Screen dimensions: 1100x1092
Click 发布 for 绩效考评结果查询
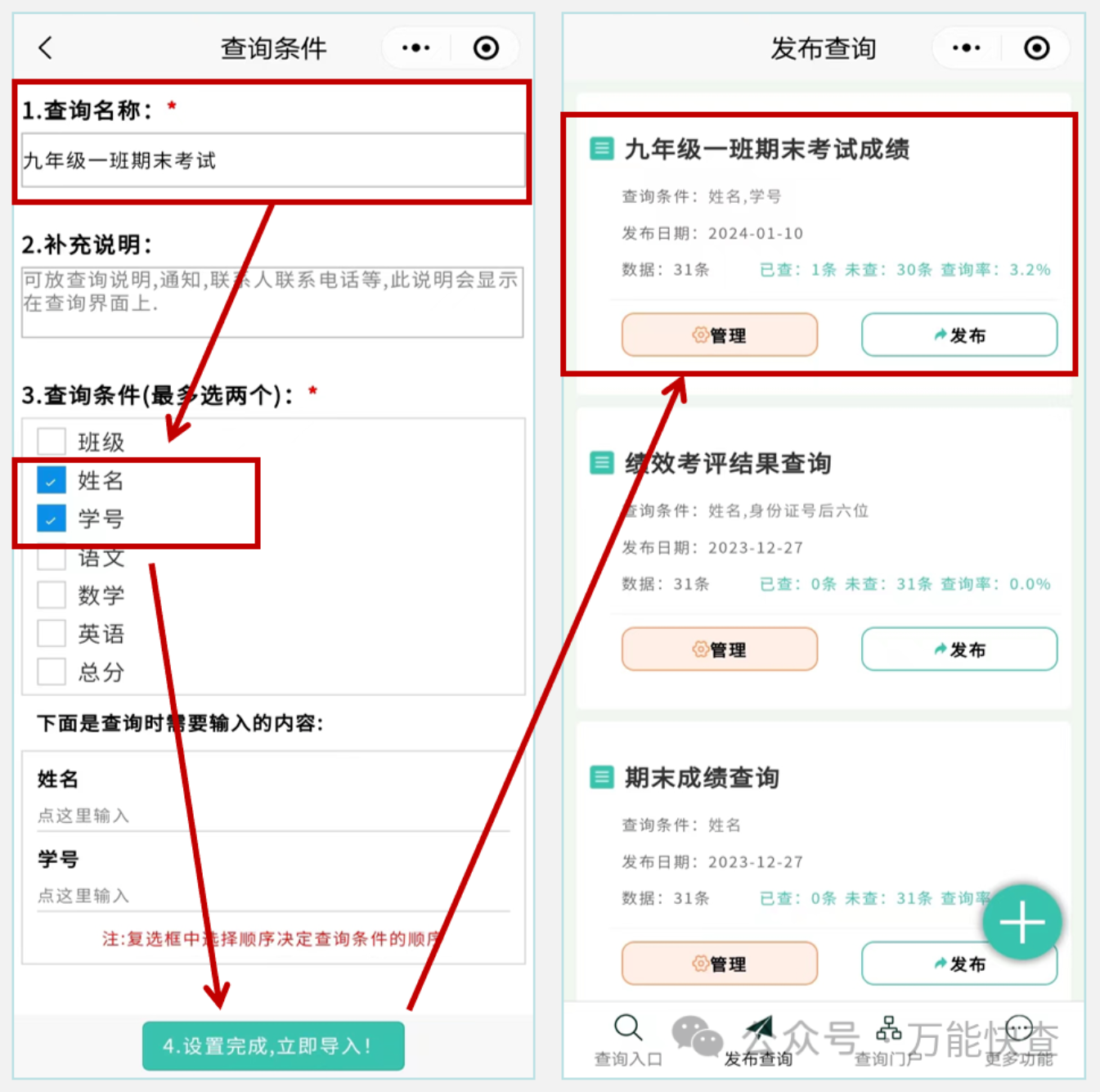click(959, 649)
